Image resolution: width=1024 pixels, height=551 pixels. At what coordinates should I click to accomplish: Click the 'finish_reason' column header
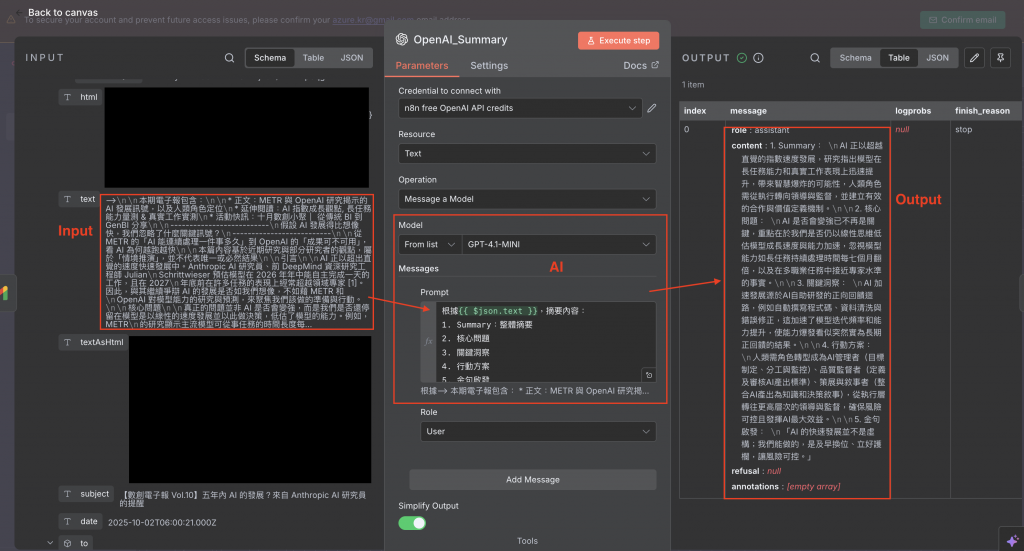click(x=982, y=111)
